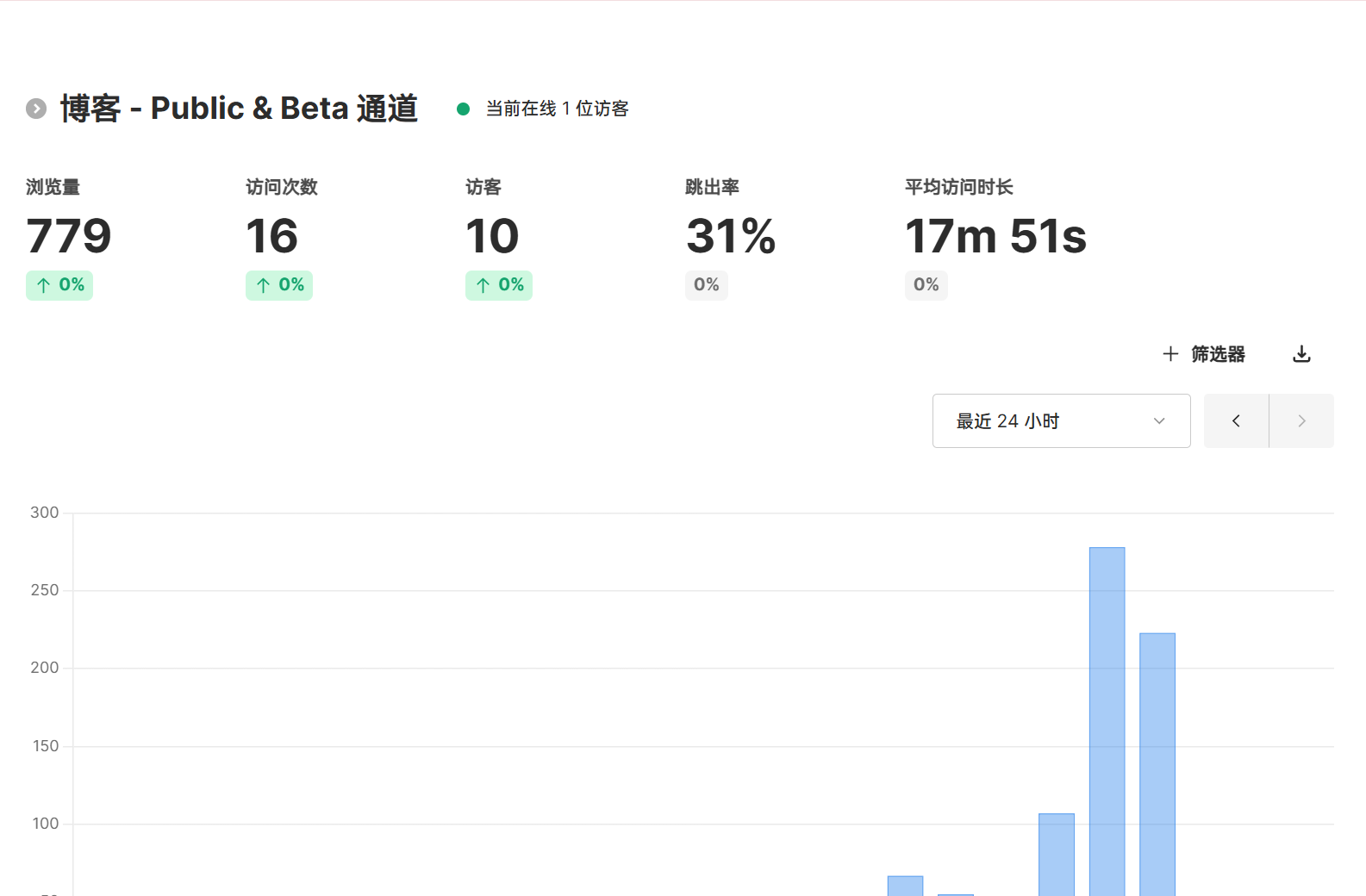This screenshot has width=1366, height=896.
Task: Select the 779 浏览量 metric
Action: (x=69, y=236)
